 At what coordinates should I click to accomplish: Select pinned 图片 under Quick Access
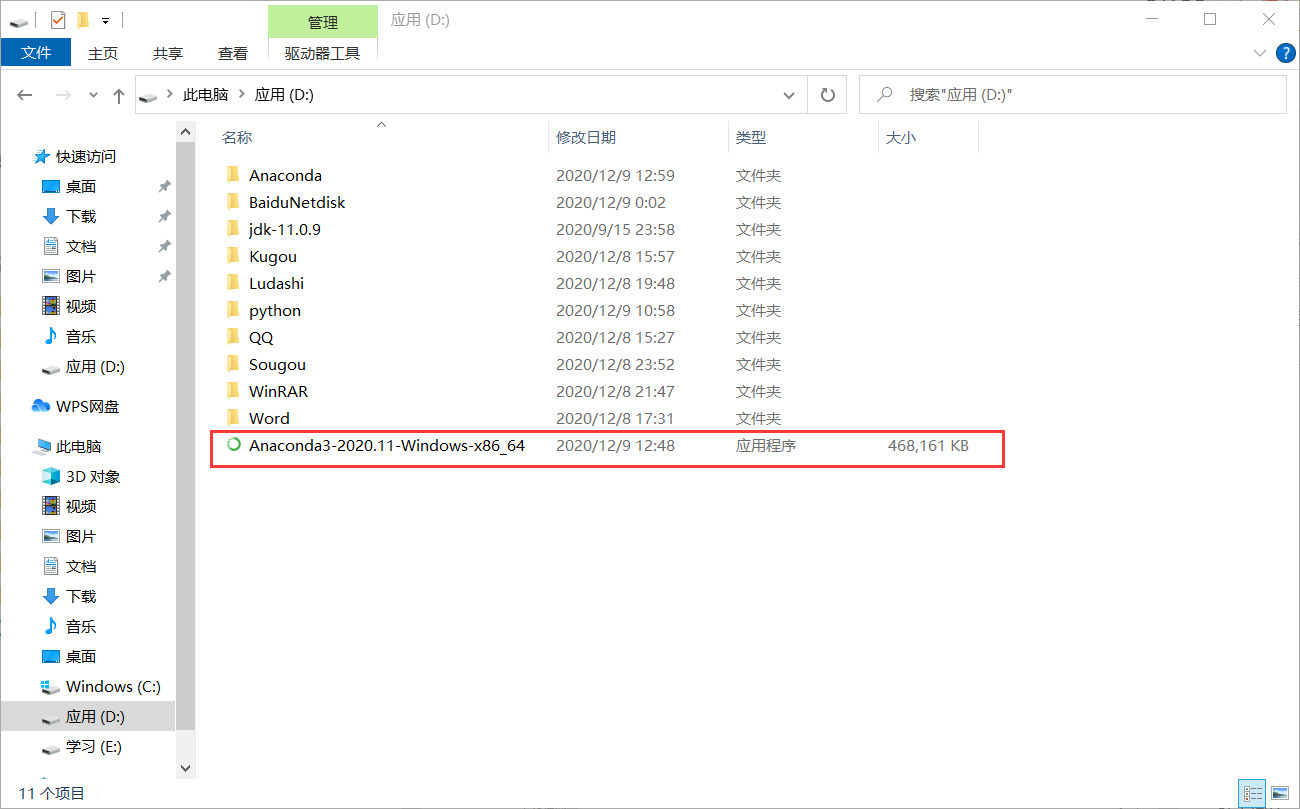click(81, 276)
